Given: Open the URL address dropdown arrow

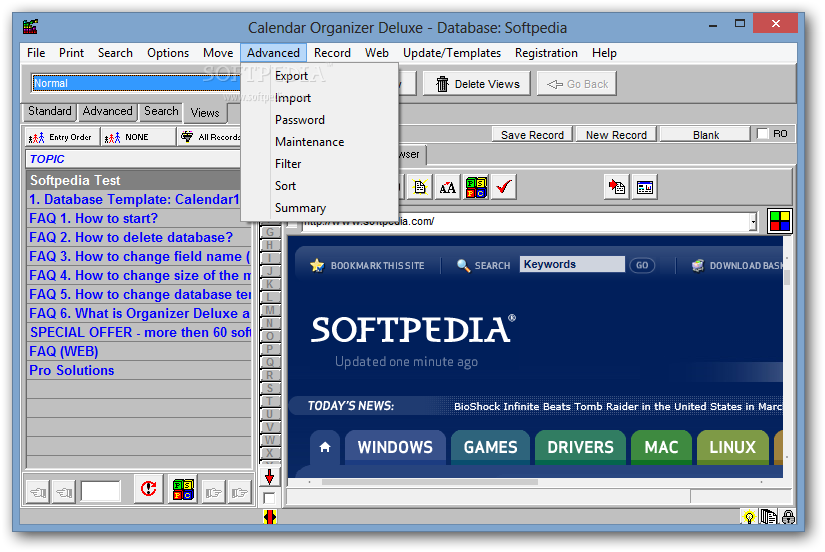Looking at the screenshot, I should pyautogui.click(x=753, y=222).
